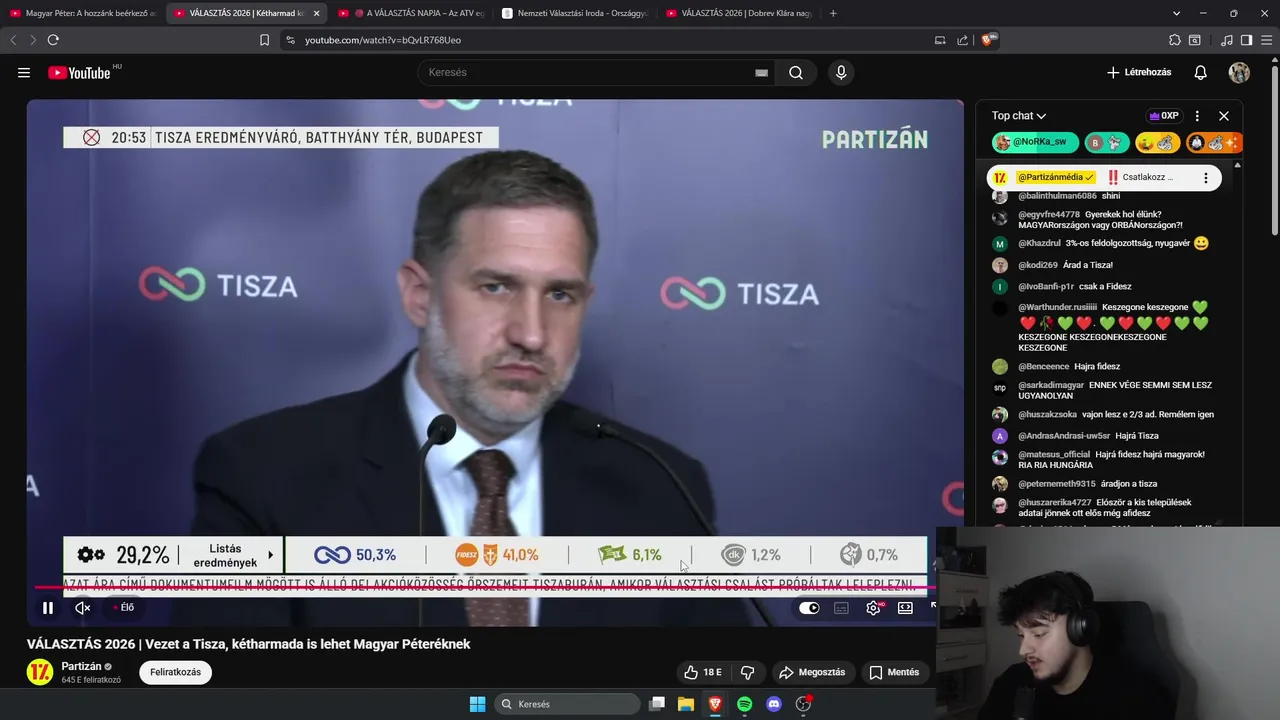Expand the Top chat dropdown

(1019, 116)
